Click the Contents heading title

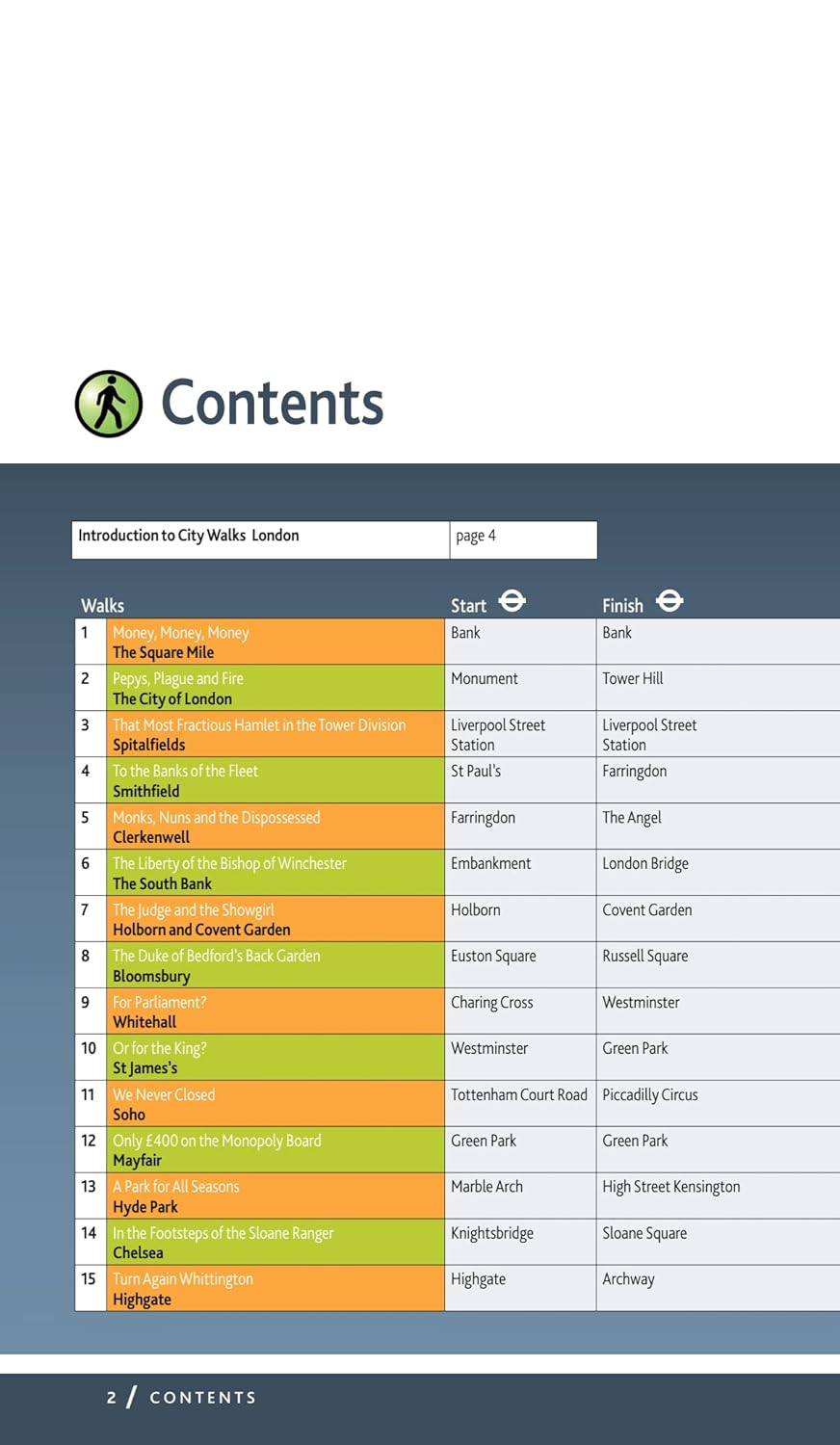(272, 403)
